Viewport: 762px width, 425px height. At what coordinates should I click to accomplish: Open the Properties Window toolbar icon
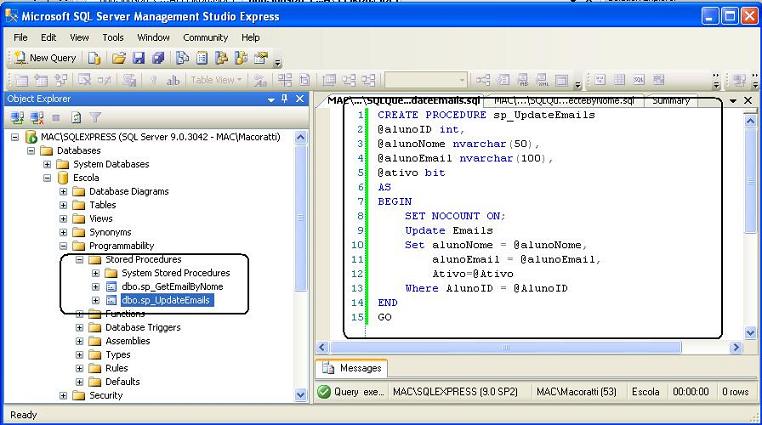point(261,58)
